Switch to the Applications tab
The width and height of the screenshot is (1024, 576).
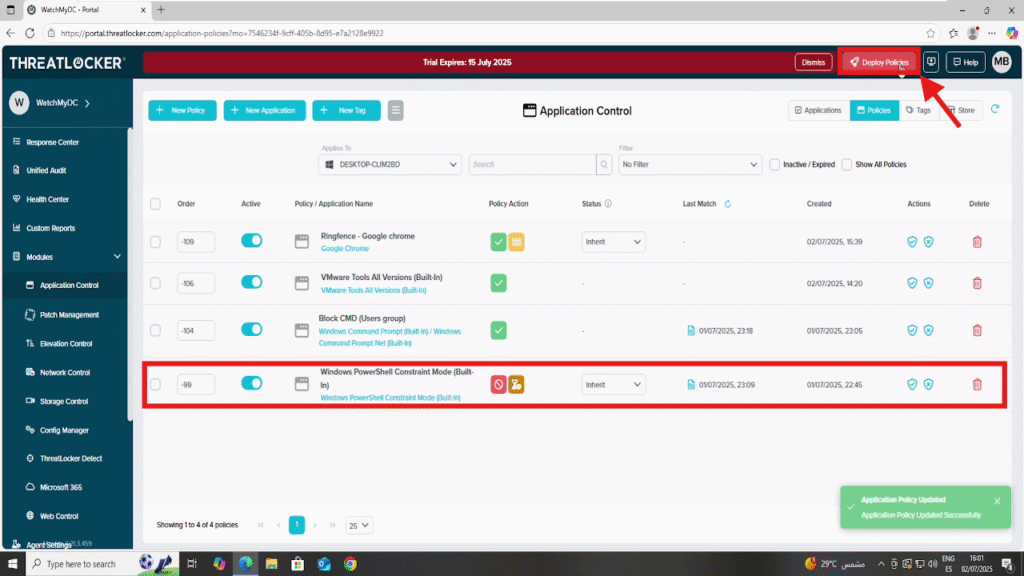pos(818,110)
